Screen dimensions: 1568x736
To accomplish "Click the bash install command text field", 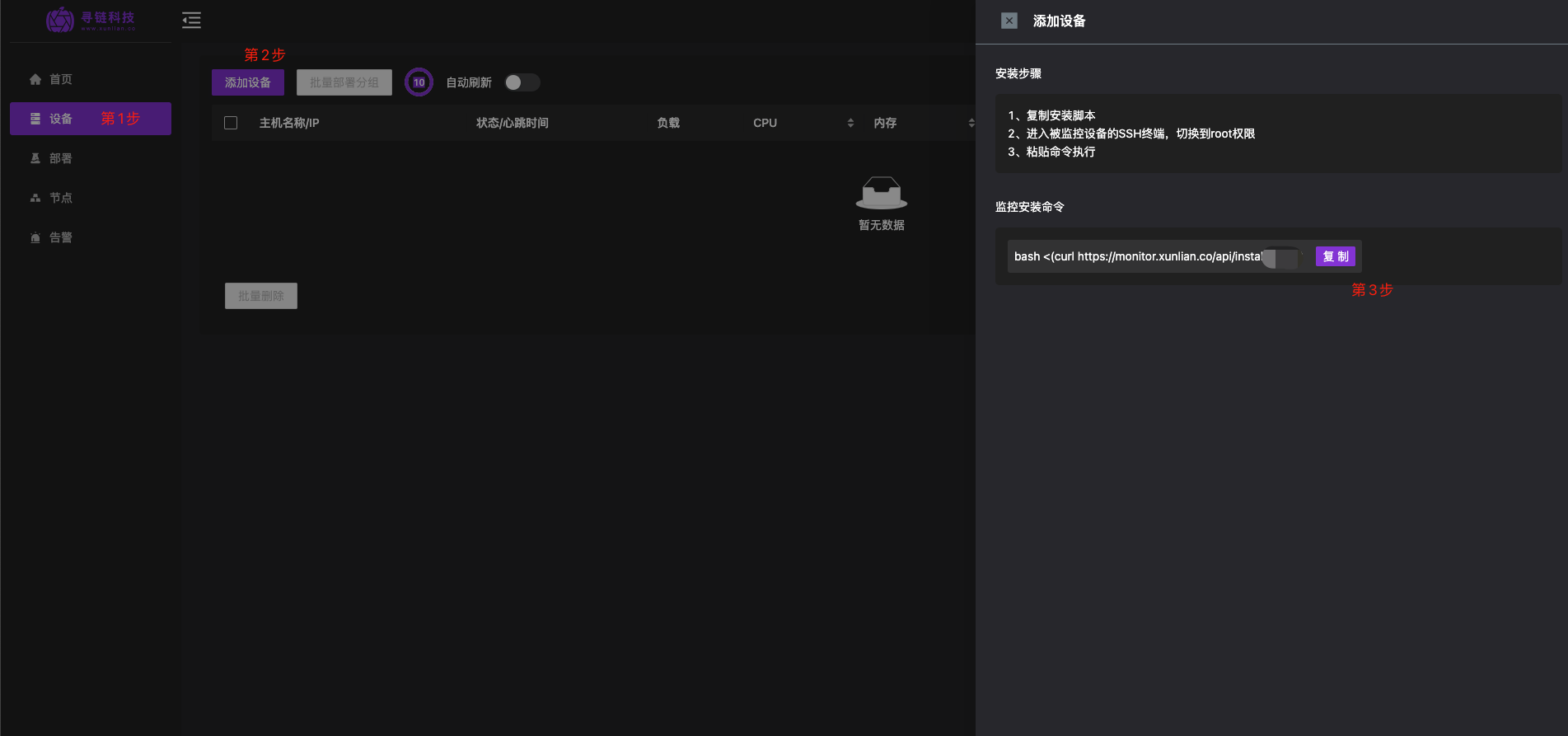I will (1137, 256).
